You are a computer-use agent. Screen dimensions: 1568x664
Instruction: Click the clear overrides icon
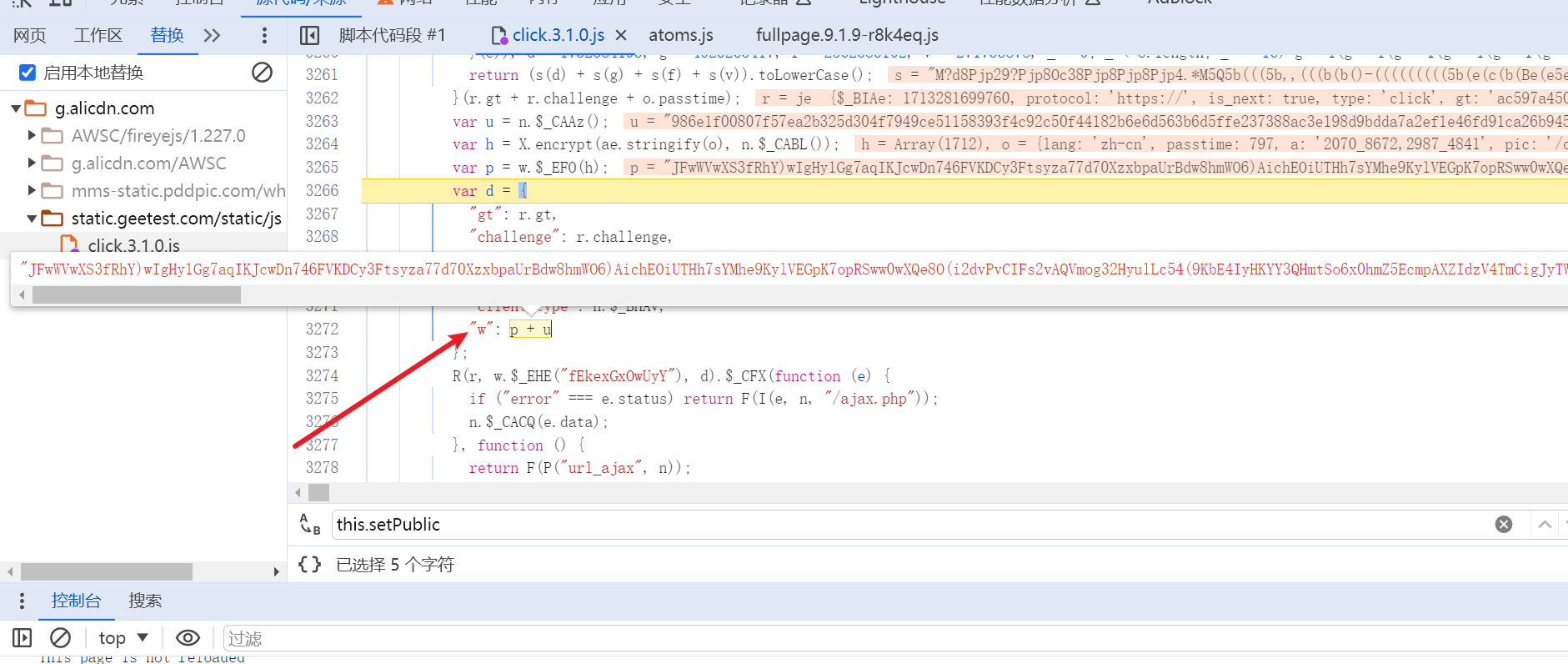(262, 73)
